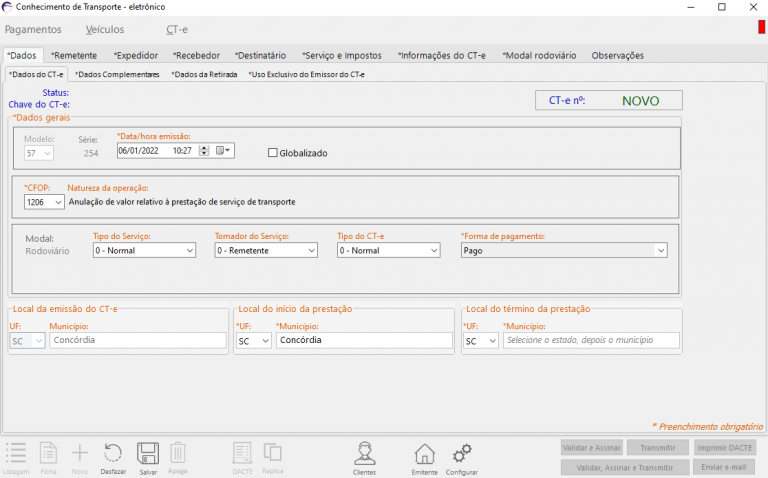This screenshot has width=768, height=478.
Task: Click the Desfazer undo icon
Action: tap(113, 454)
